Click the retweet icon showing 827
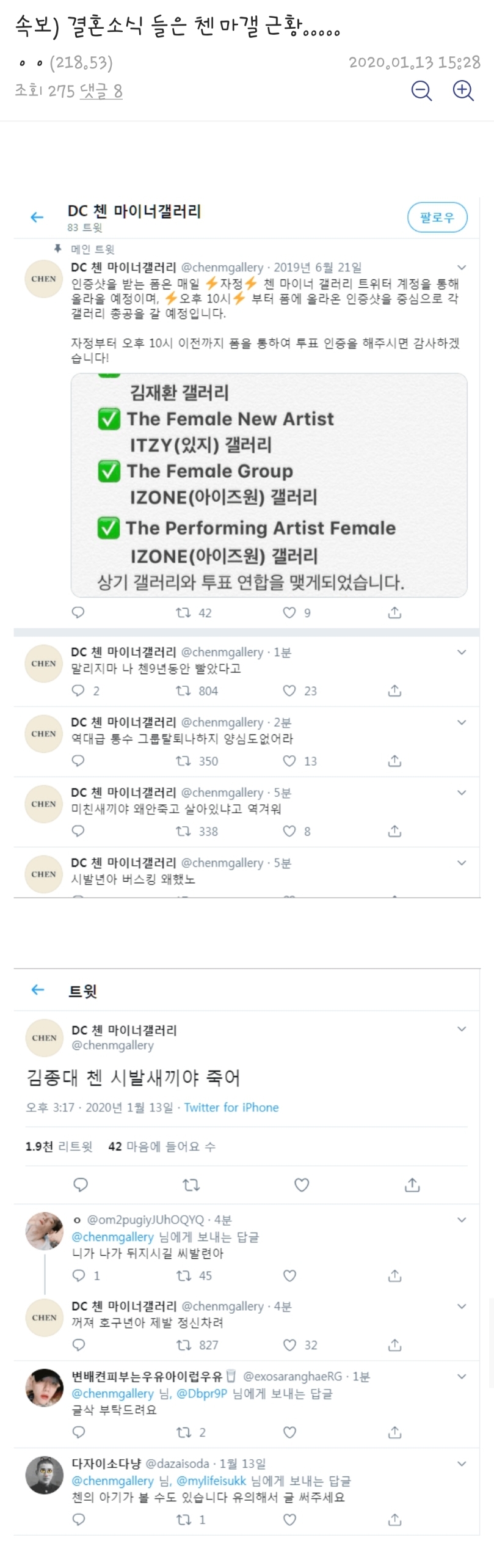The image size is (494, 1568). pyautogui.click(x=184, y=1344)
